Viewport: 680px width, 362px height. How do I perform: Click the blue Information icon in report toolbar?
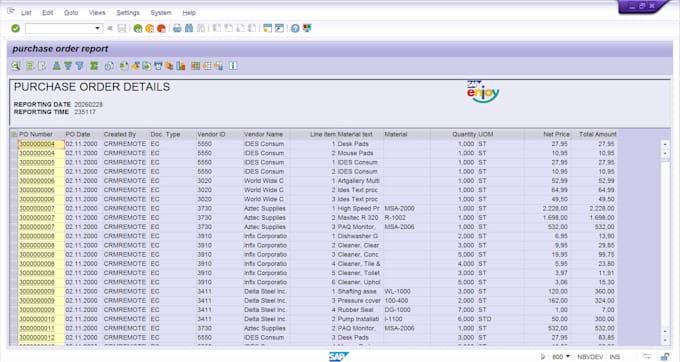pos(233,66)
